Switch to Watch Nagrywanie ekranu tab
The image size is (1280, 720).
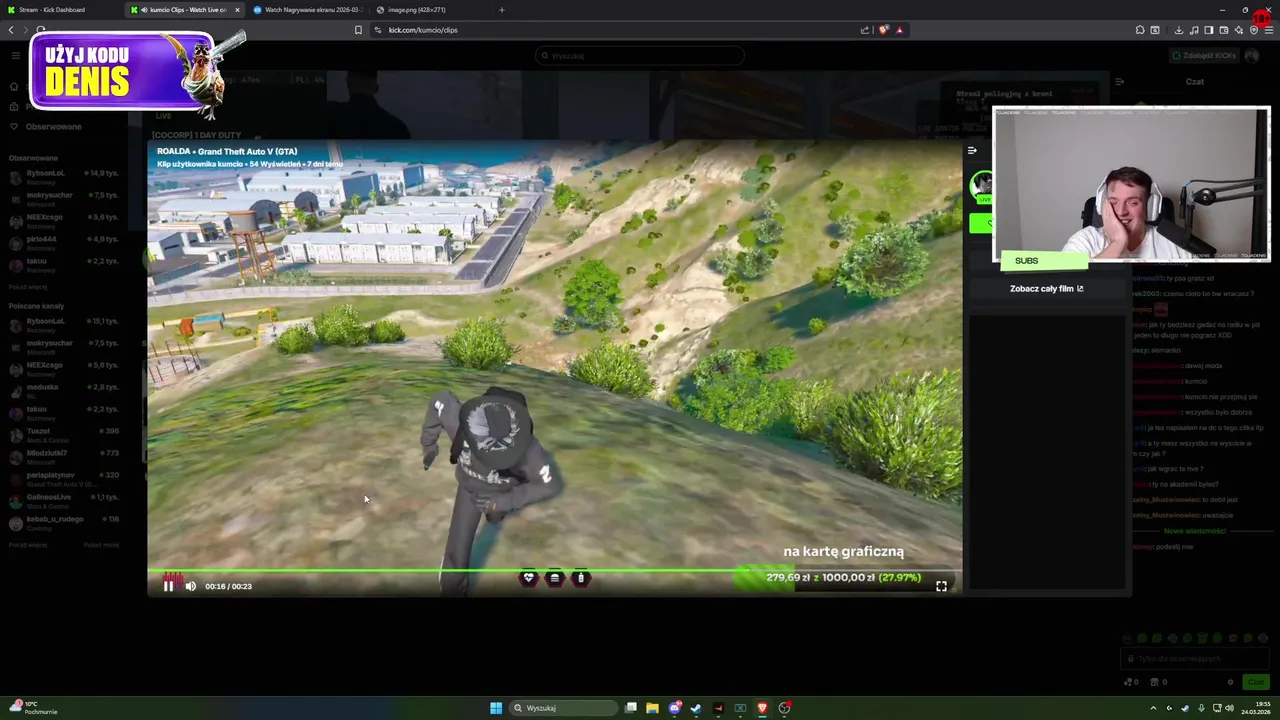(310, 10)
